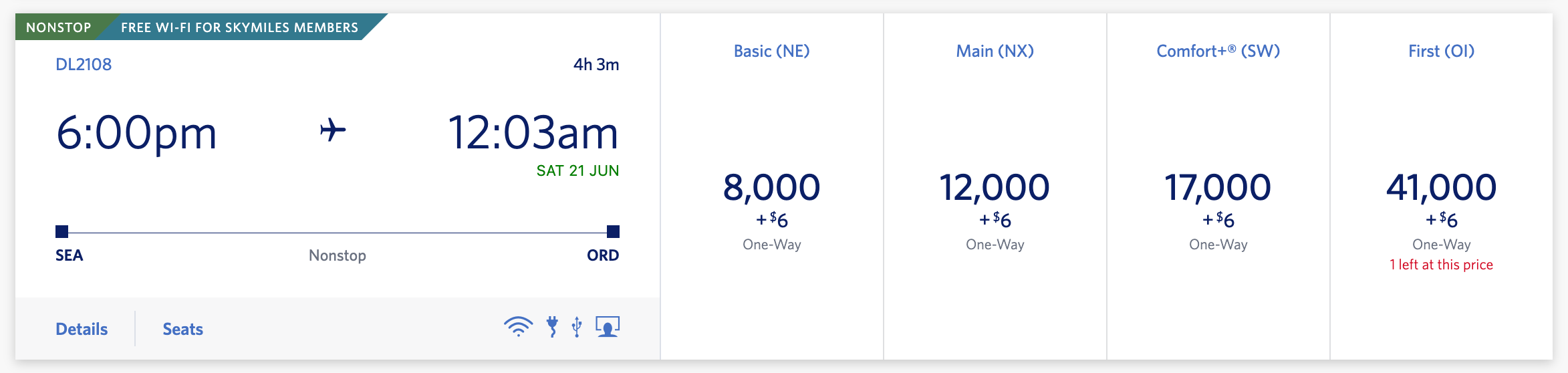The width and height of the screenshot is (1568, 373).
Task: Select the 12,000 miles Main fare
Action: (x=995, y=188)
